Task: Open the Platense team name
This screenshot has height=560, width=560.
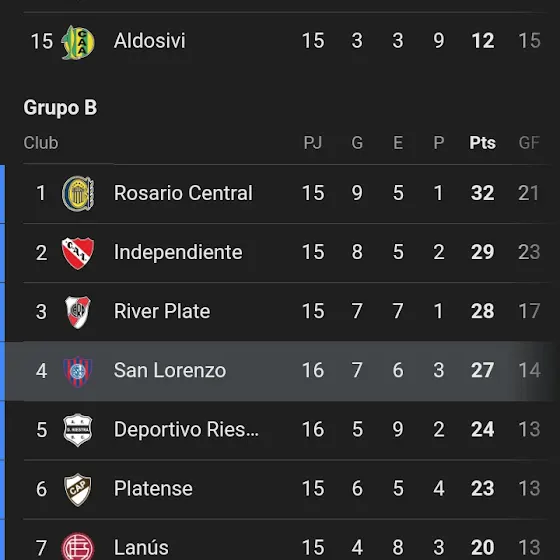Action: 153,488
